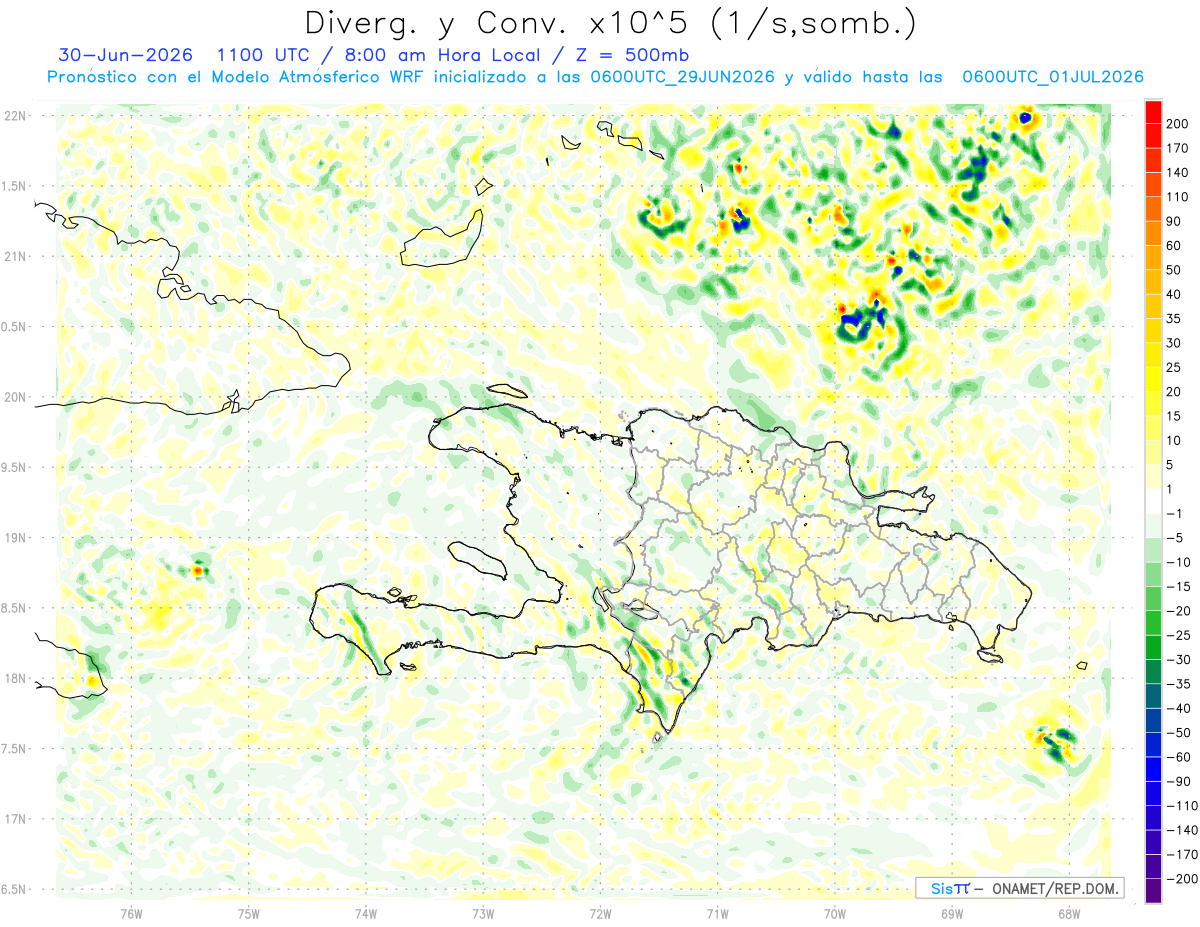This screenshot has height=927, width=1200.
Task: Click the positive '35' colorbar label
Action: click(1174, 319)
